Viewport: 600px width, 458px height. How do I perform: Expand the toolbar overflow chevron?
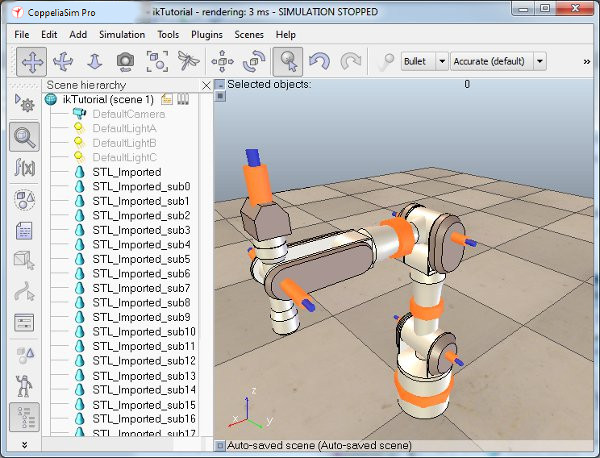587,62
